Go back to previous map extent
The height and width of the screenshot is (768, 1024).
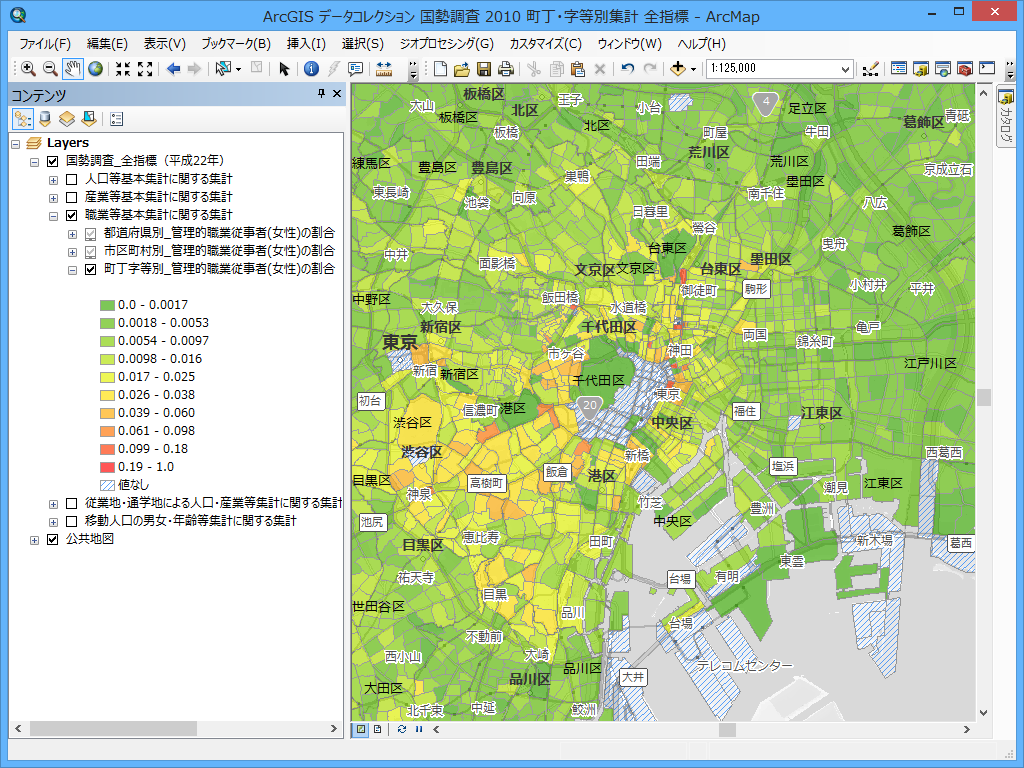coord(173,69)
